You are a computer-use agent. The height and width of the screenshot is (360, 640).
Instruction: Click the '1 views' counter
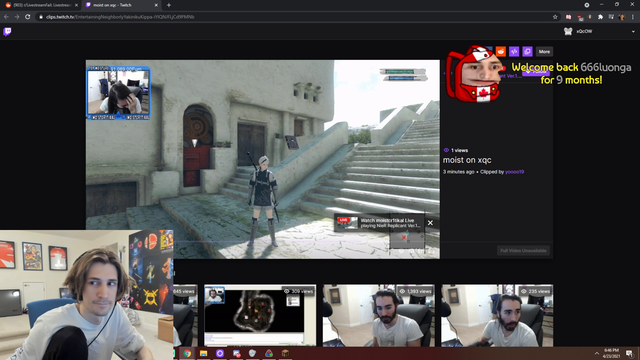[456, 150]
